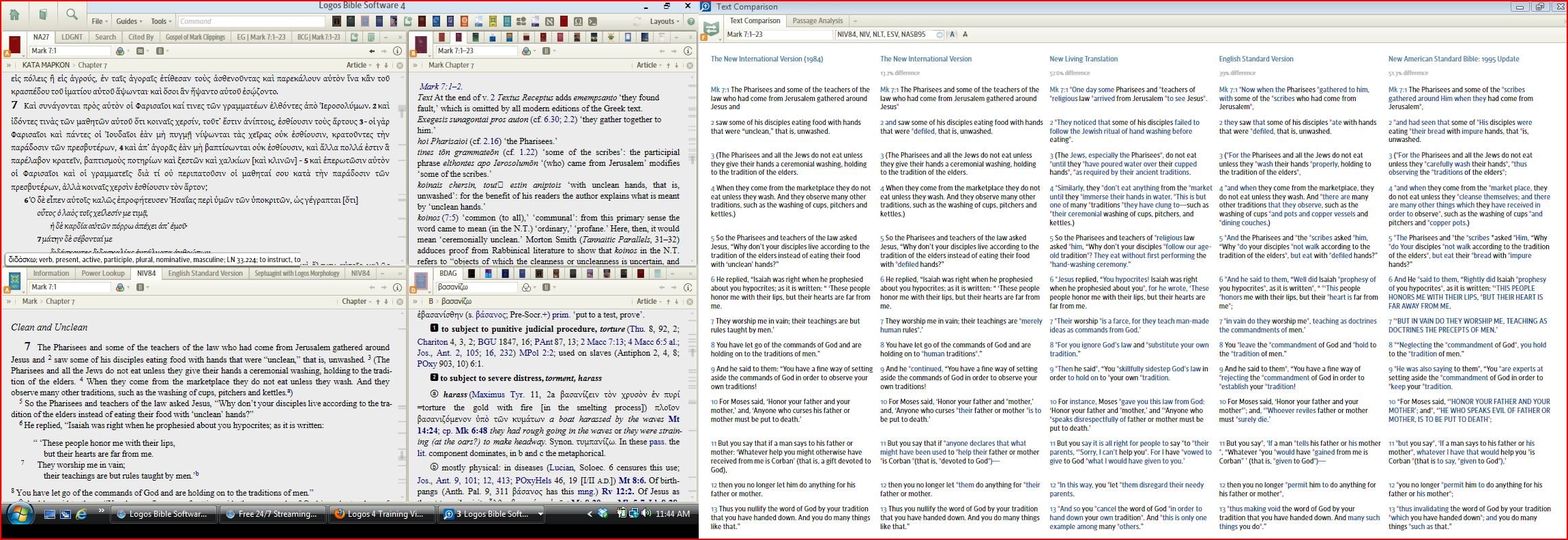Click the BDAG lexicon book cover icon
This screenshot has height=540, width=1568.
[421, 281]
